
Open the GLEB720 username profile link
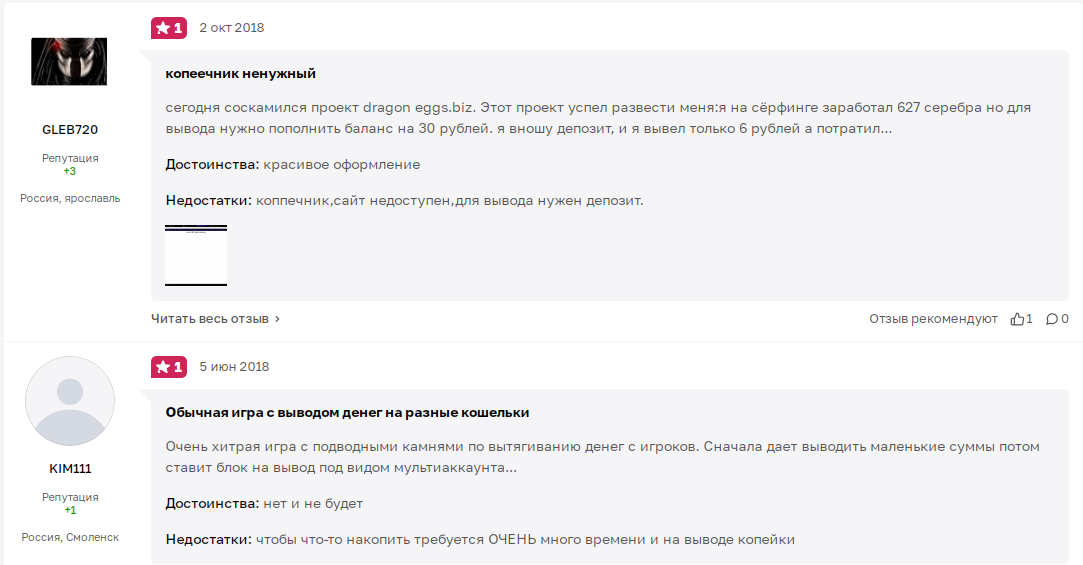70,130
